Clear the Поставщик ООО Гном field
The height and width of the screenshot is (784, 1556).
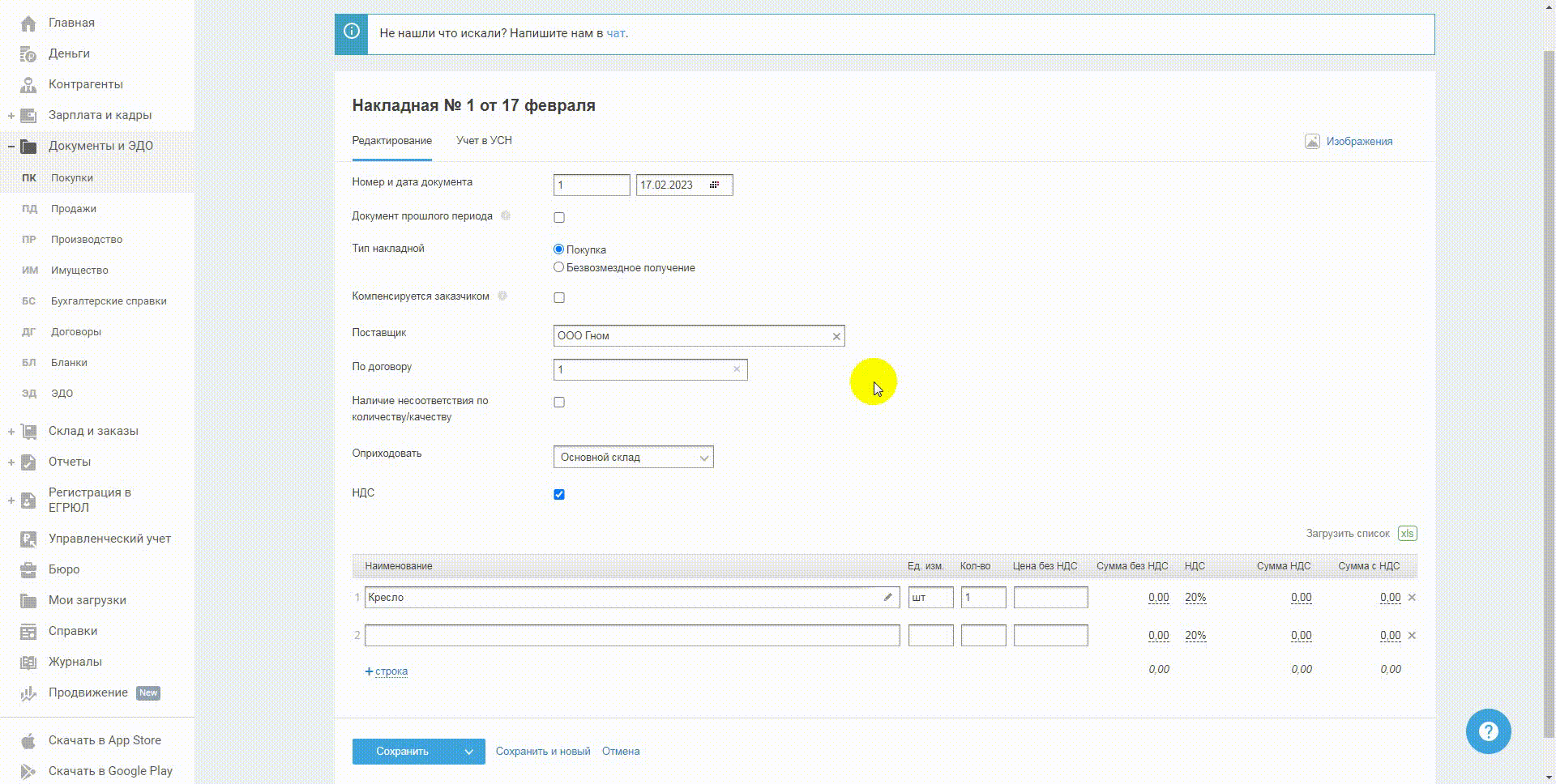pyautogui.click(x=836, y=336)
